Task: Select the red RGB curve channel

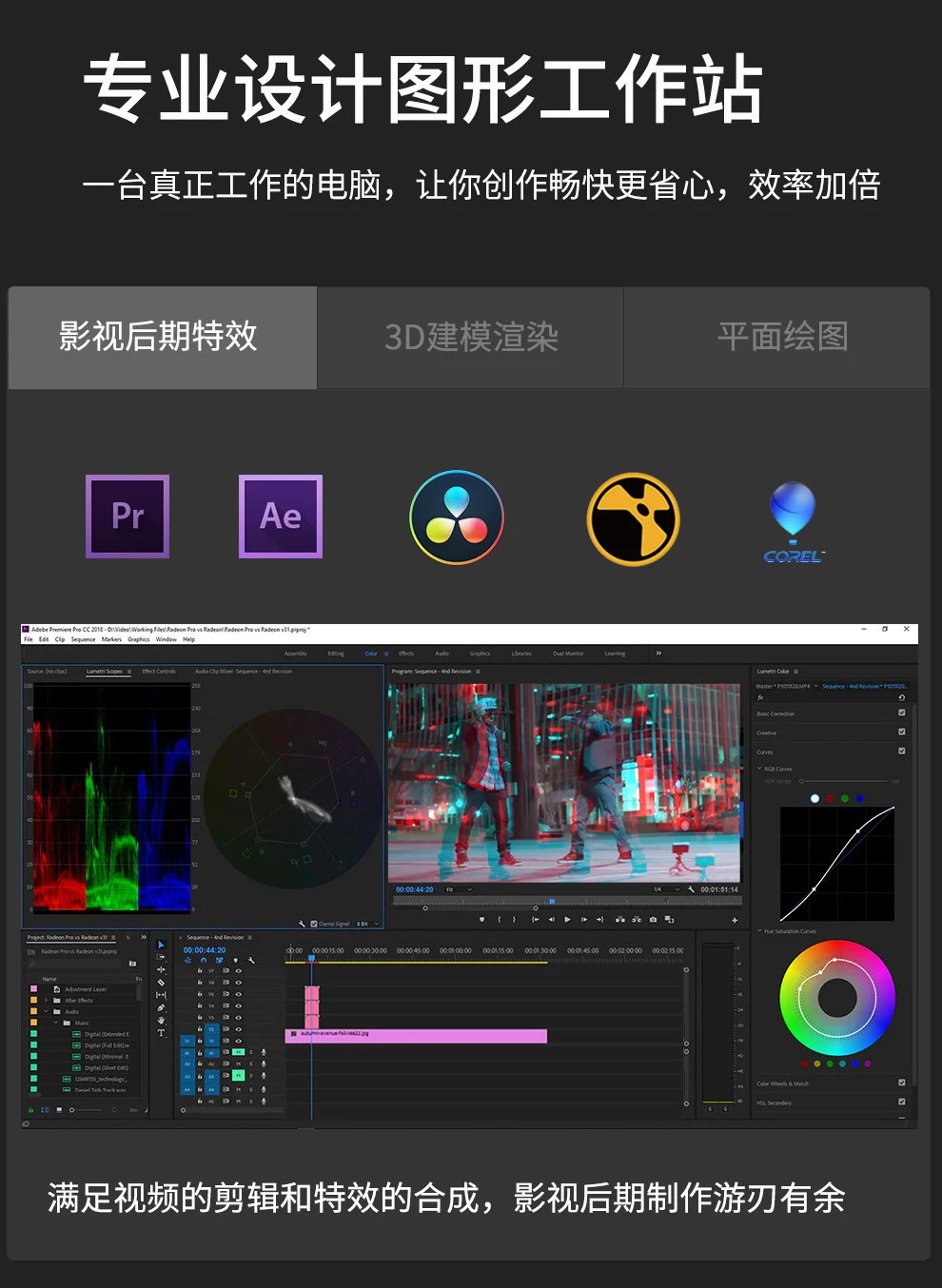Action: click(x=830, y=798)
